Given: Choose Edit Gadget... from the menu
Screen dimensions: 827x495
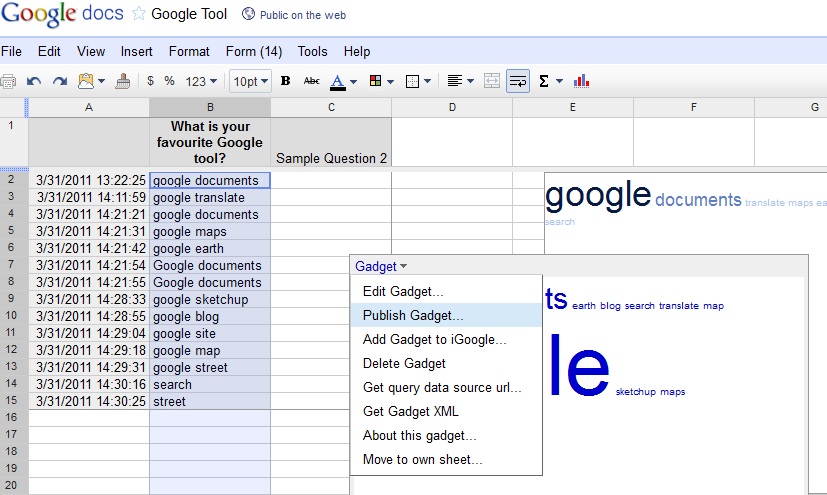Looking at the screenshot, I should [x=446, y=292].
